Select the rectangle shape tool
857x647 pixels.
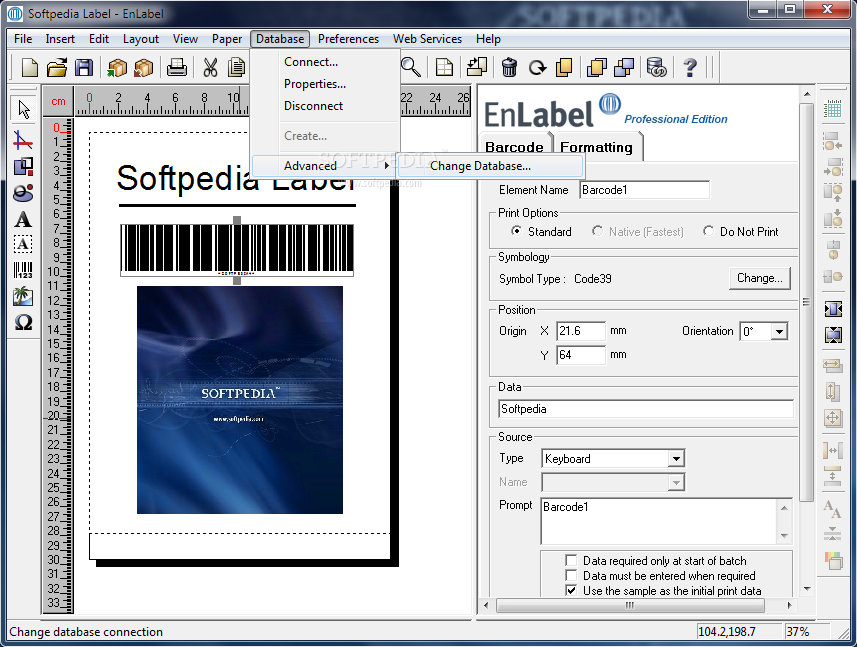pyautogui.click(x=23, y=166)
